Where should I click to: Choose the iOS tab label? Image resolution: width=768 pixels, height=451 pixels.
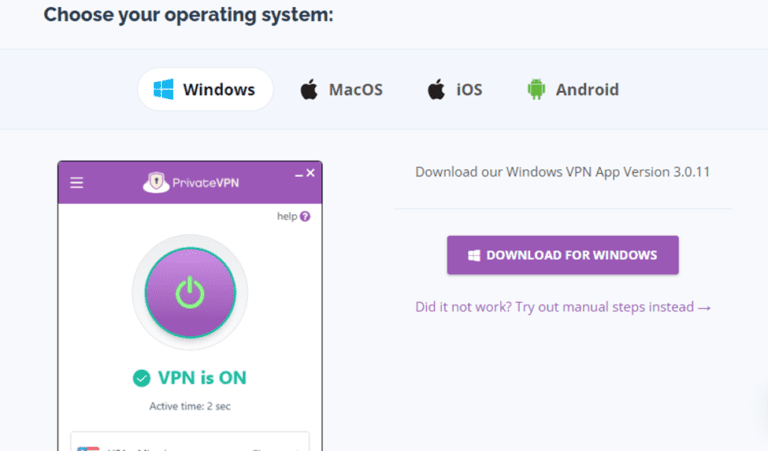[x=469, y=90]
